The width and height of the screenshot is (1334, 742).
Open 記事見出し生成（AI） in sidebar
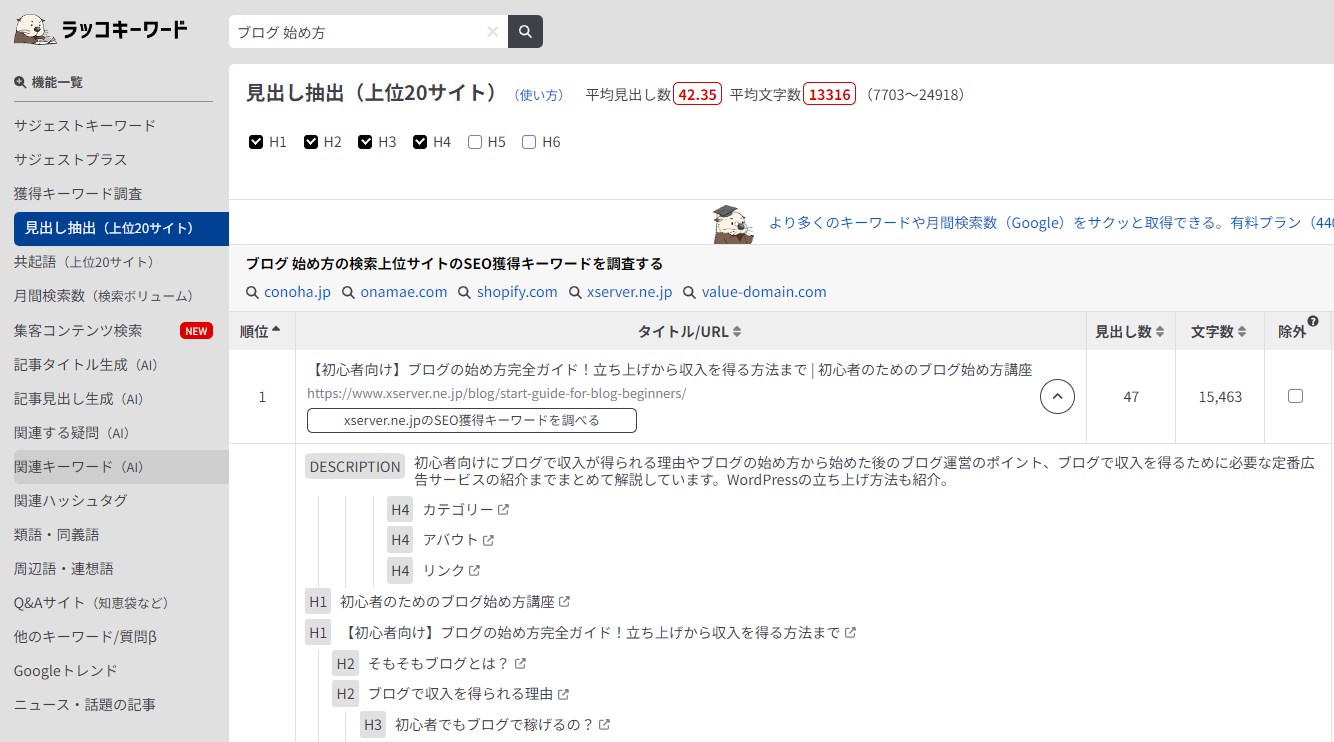pos(79,398)
